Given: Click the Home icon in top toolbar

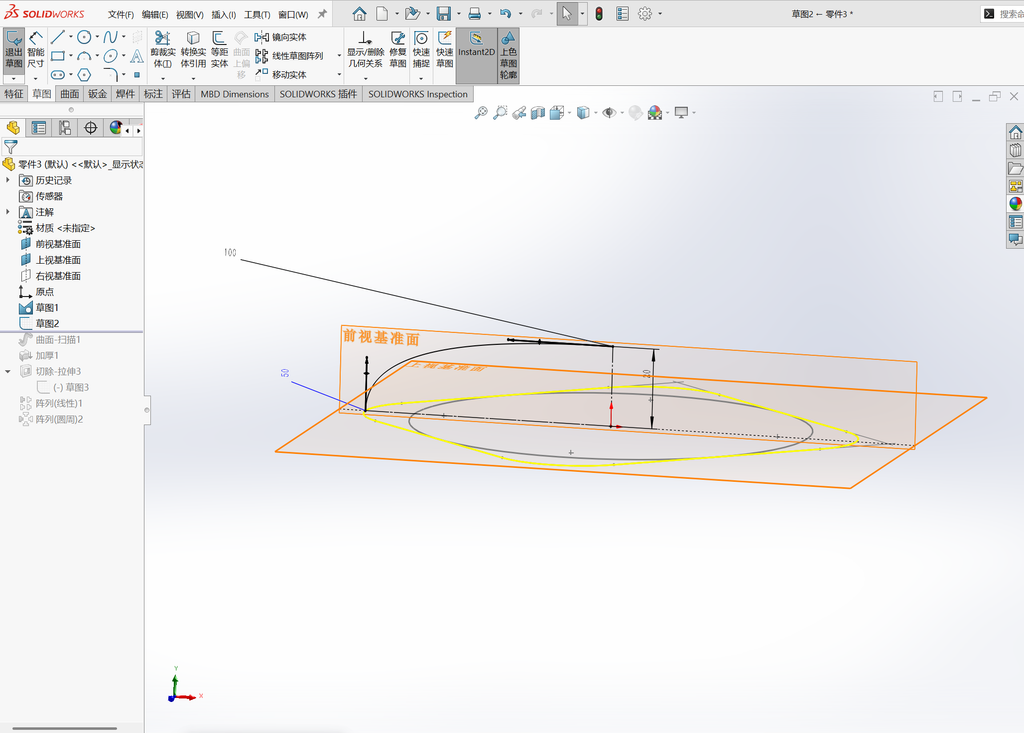Looking at the screenshot, I should point(359,14).
